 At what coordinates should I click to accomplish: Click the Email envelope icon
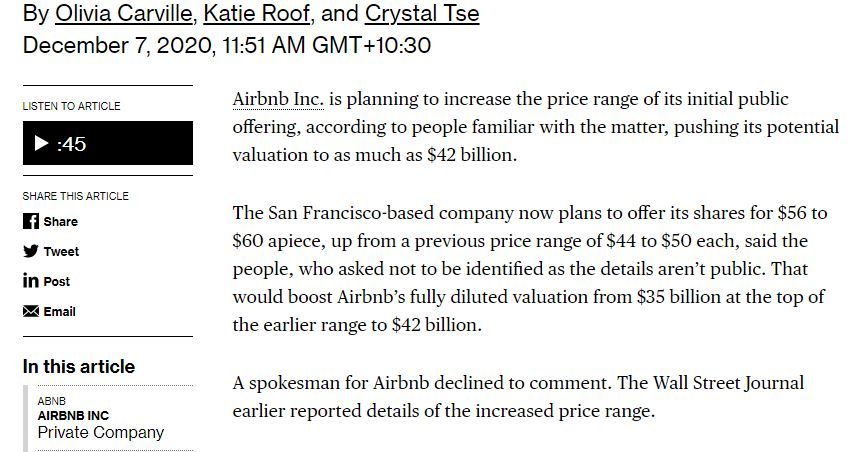[x=31, y=311]
